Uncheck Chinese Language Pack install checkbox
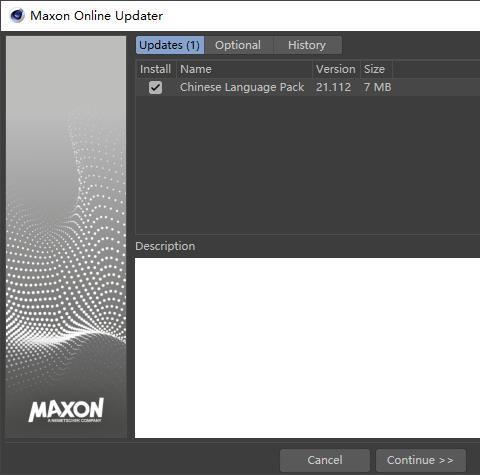The width and height of the screenshot is (480, 475). click(155, 88)
